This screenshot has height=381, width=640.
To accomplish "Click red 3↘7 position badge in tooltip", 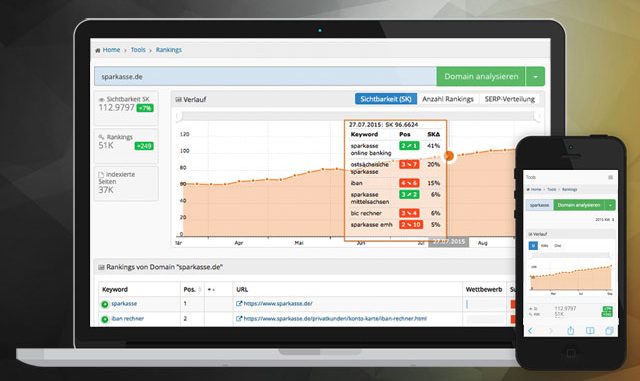I will coord(409,165).
